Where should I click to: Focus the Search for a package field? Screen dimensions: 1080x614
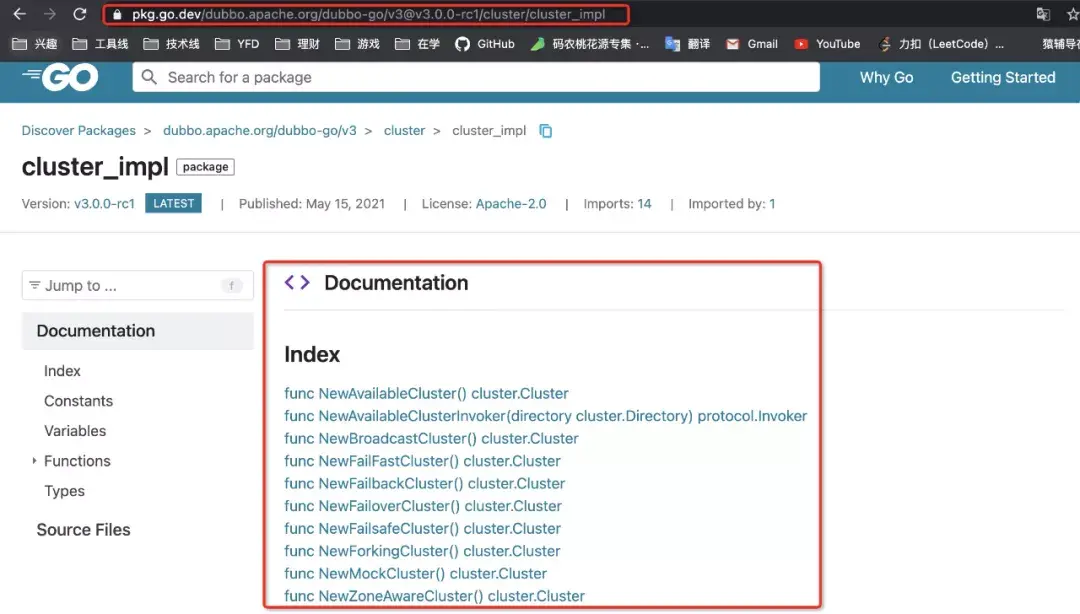(x=476, y=77)
